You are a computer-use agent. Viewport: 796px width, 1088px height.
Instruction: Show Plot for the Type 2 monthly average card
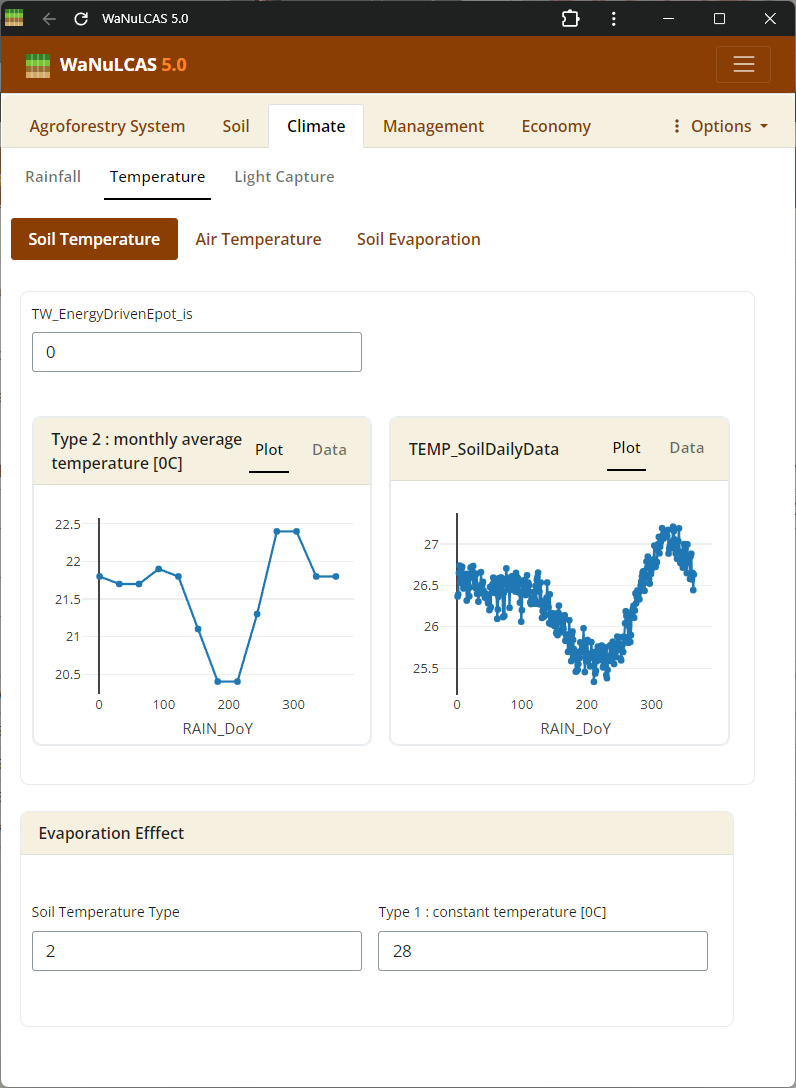click(x=269, y=450)
